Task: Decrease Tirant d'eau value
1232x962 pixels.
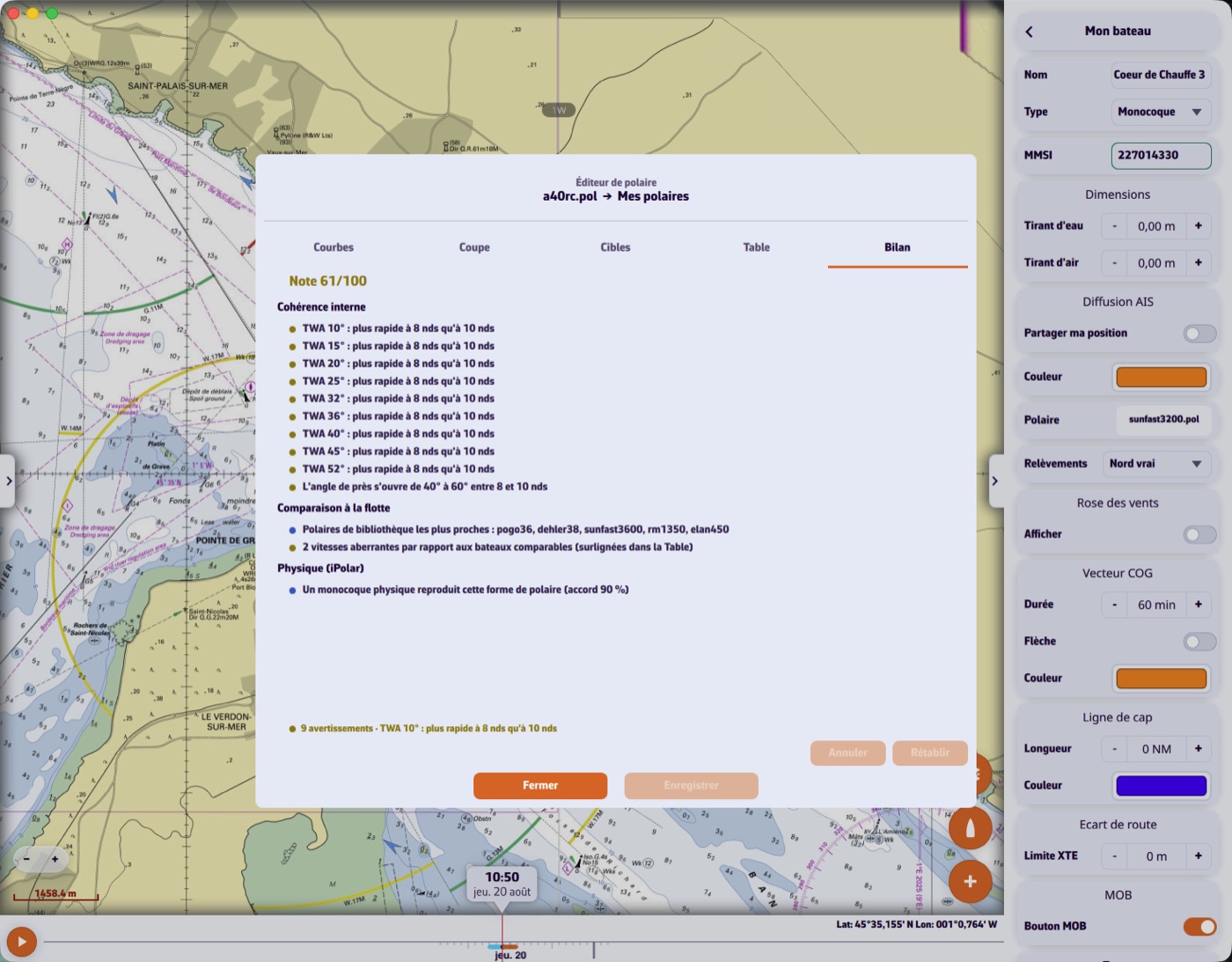Action: [x=1114, y=226]
